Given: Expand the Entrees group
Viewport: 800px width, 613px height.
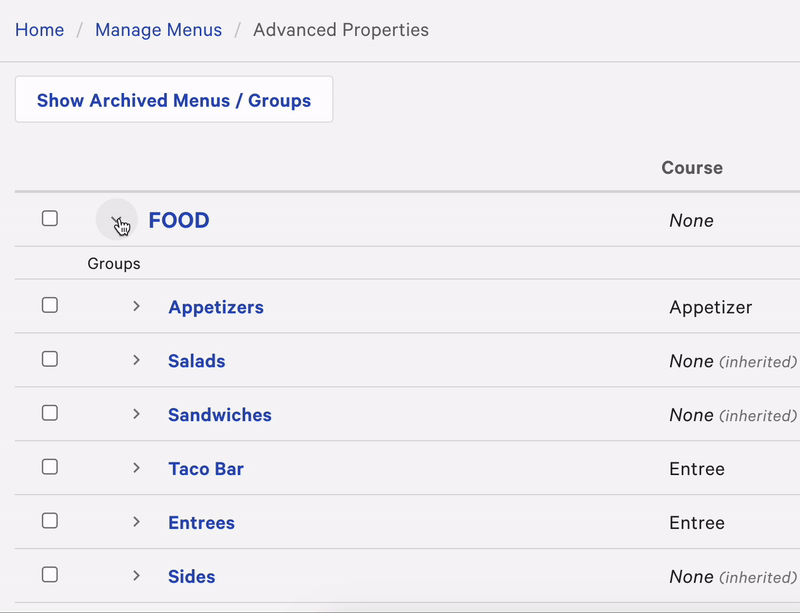Looking at the screenshot, I should click(137, 522).
